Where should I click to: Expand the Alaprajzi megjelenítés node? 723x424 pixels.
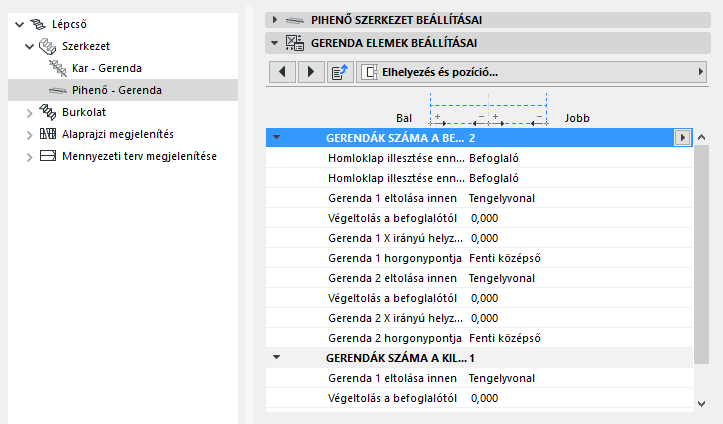pyautogui.click(x=30, y=135)
